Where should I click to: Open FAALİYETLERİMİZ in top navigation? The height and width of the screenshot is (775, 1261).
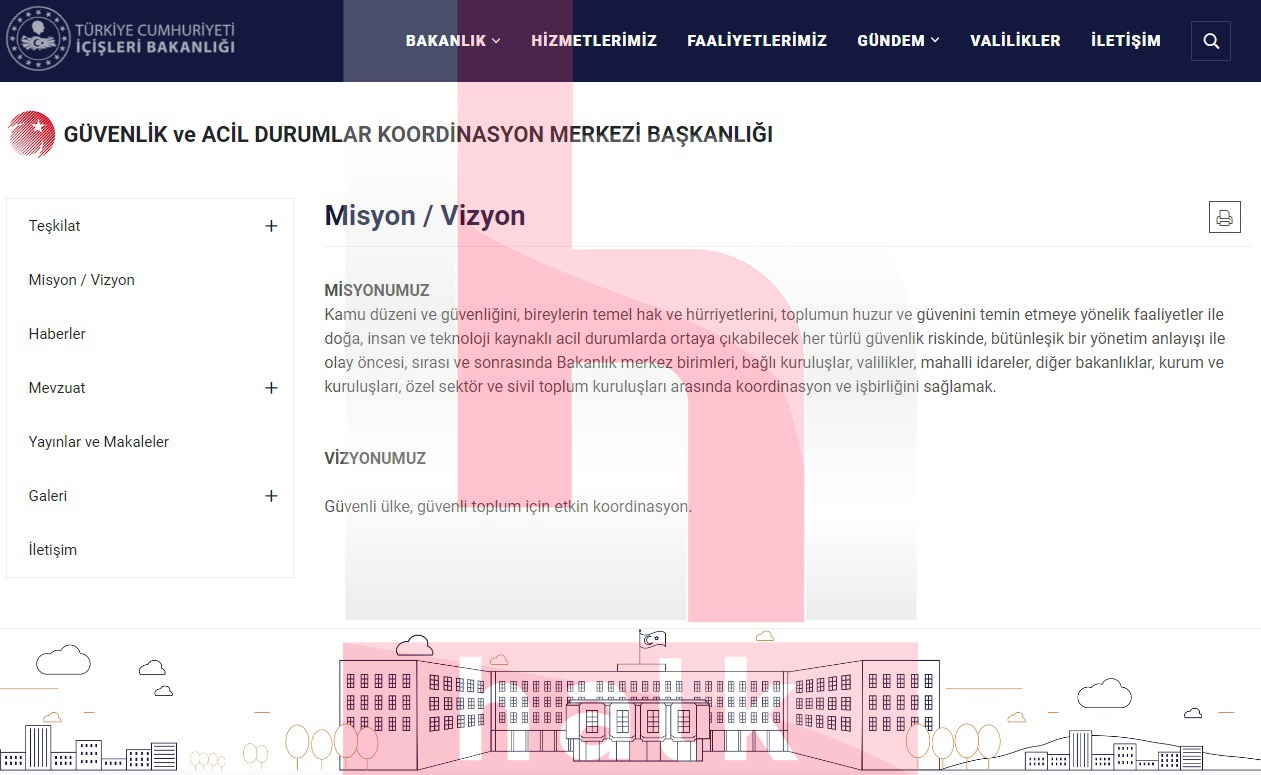(757, 41)
